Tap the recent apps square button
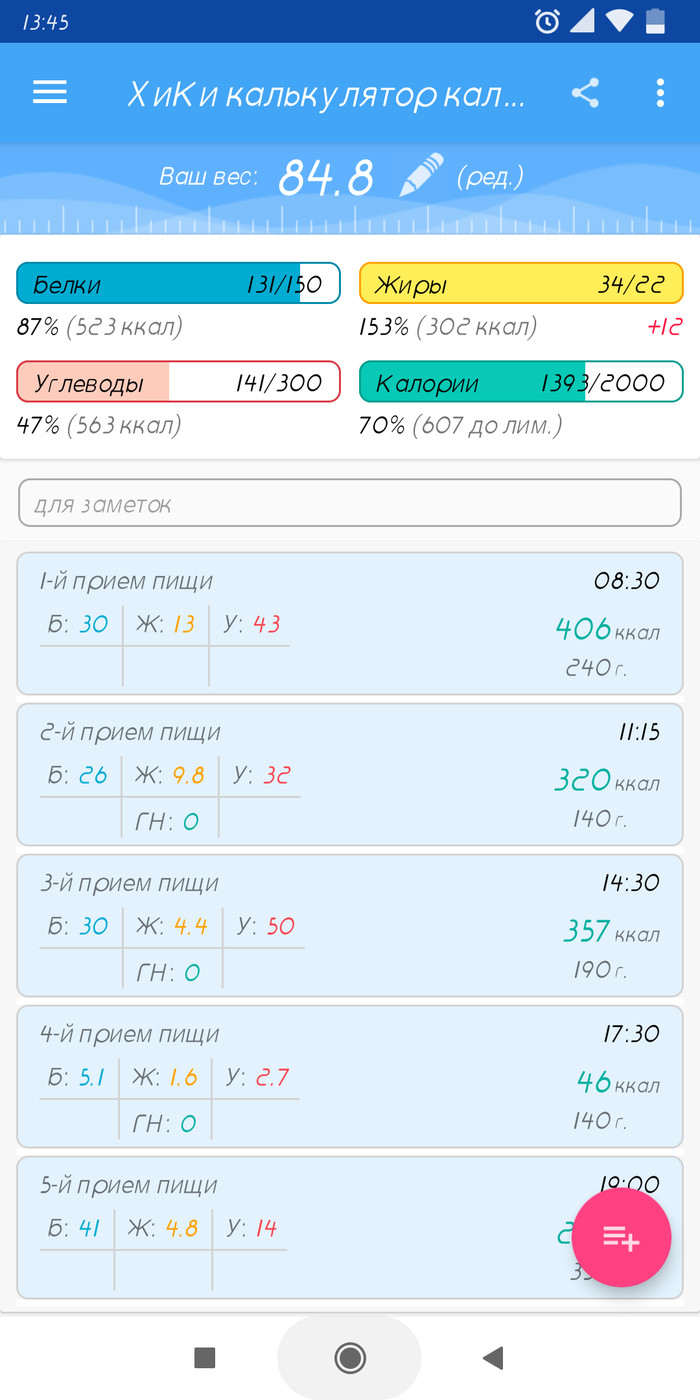 click(205, 1357)
